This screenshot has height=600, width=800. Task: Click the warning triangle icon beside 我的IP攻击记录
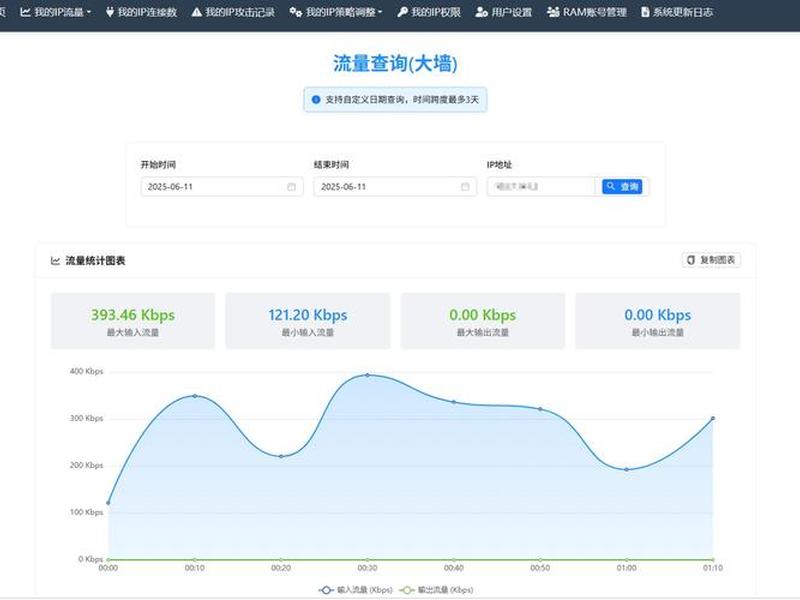[196, 12]
